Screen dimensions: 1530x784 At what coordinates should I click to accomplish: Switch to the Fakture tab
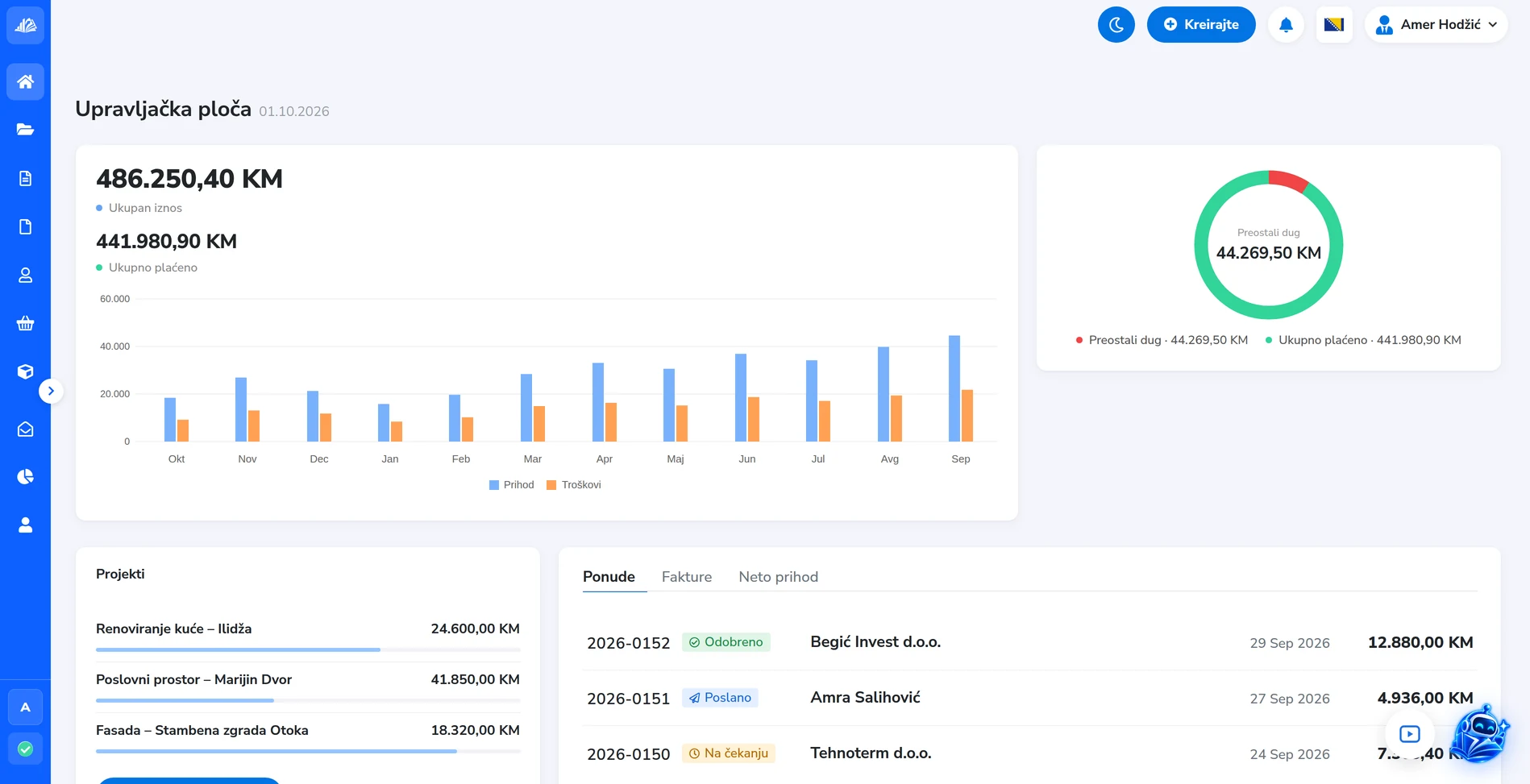click(687, 577)
